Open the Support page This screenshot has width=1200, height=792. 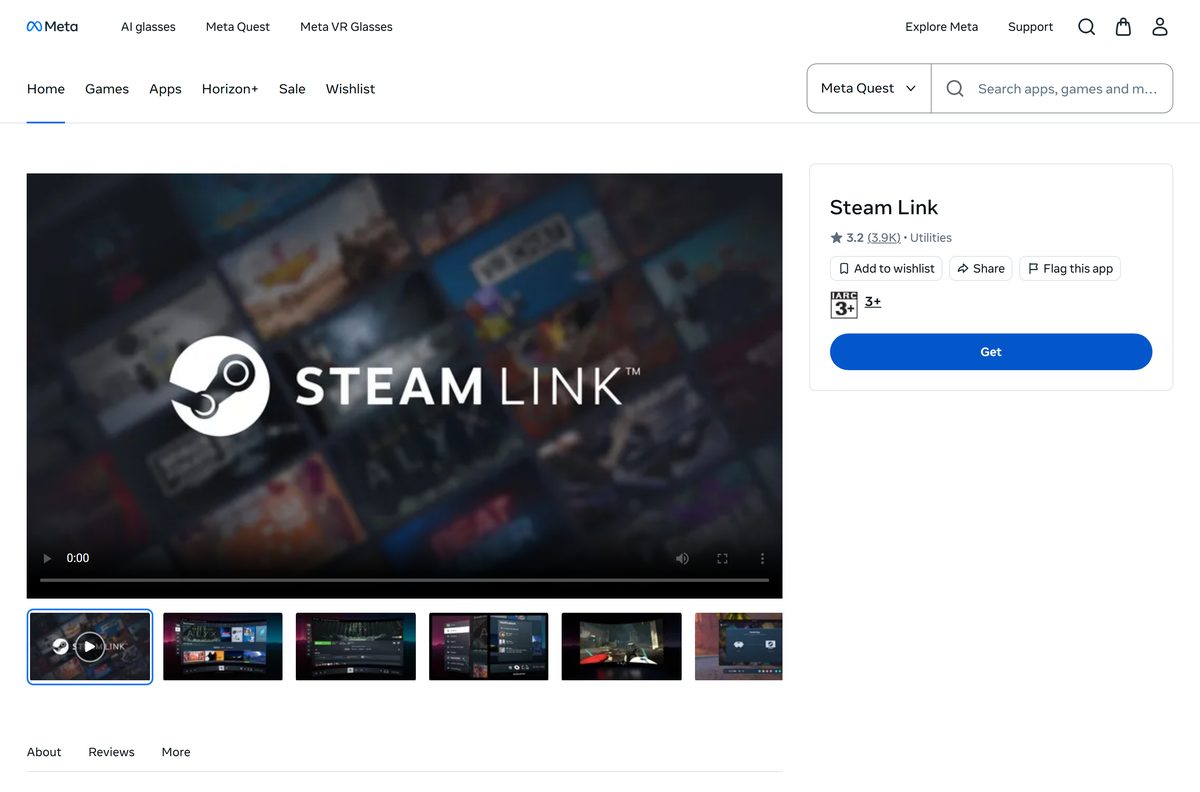click(x=1030, y=27)
